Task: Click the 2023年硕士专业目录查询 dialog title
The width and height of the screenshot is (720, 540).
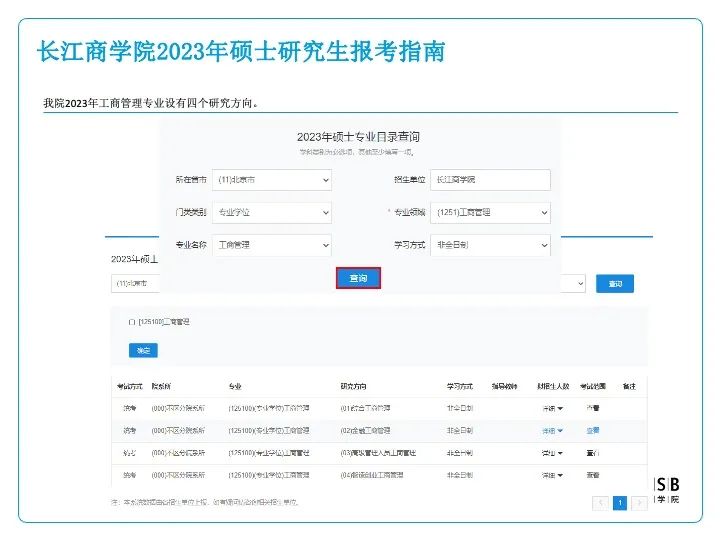Action: [358, 137]
